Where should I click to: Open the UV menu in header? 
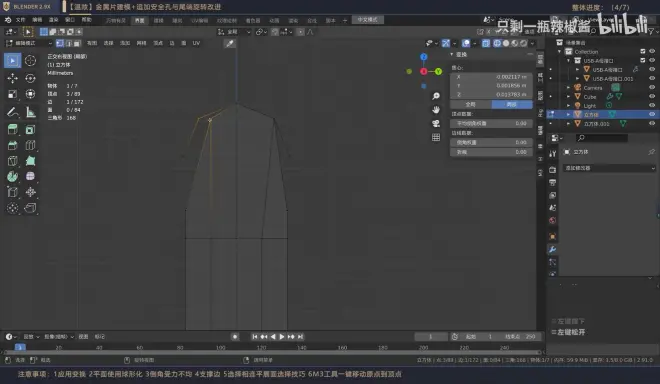coord(196,43)
